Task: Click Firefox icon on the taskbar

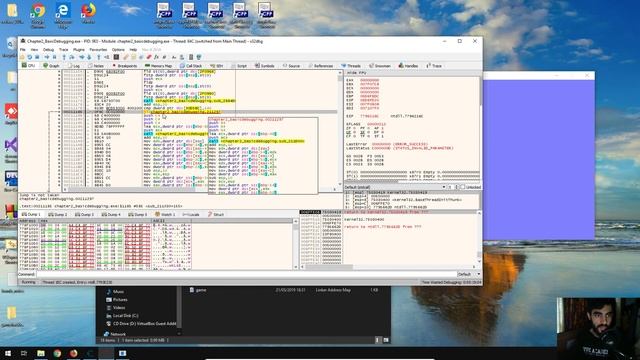Action: pyautogui.click(x=73, y=353)
